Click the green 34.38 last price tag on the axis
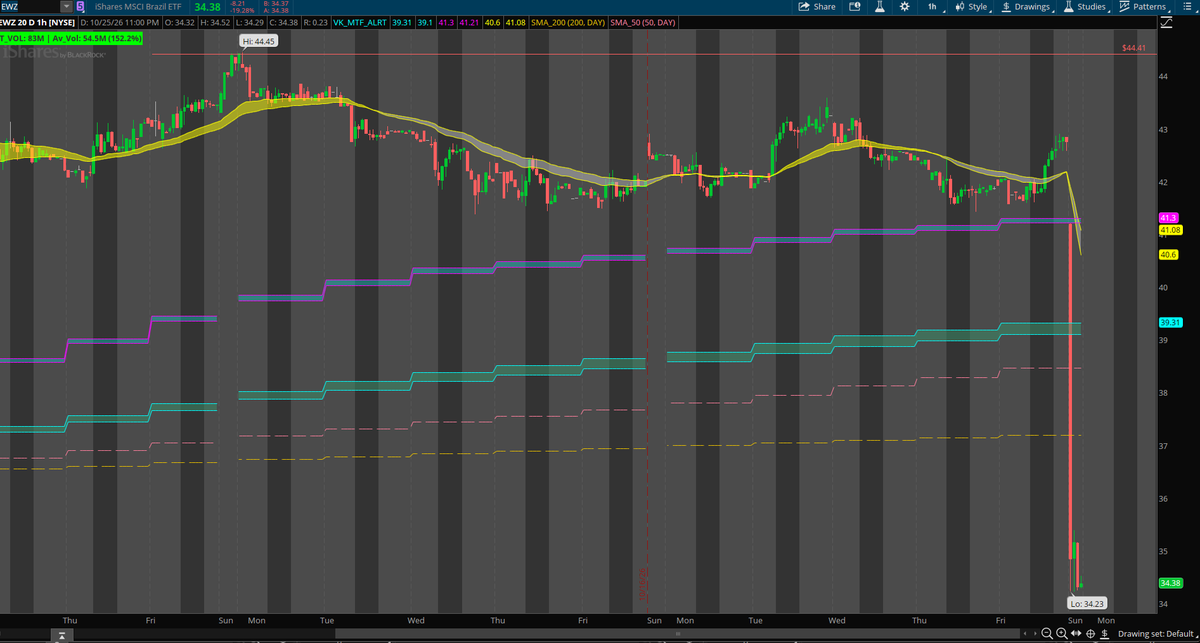The height and width of the screenshot is (643, 1200). click(1171, 583)
